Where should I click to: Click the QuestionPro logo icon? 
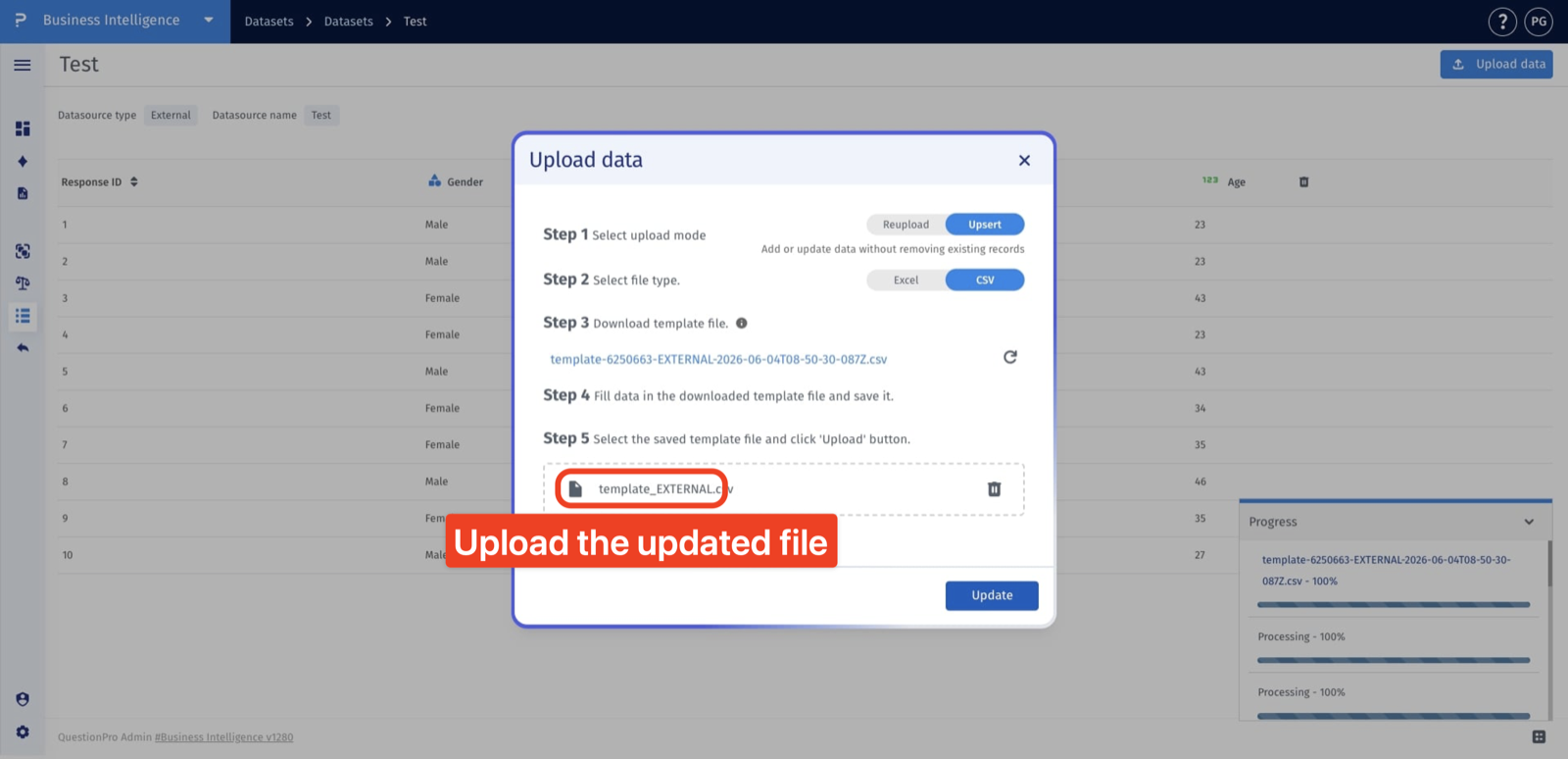click(x=21, y=20)
